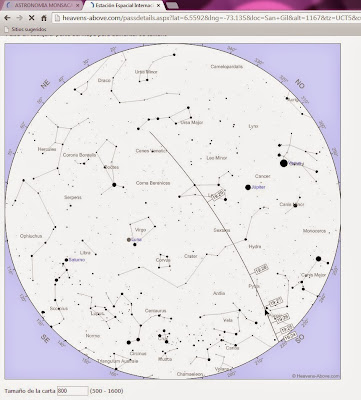This screenshot has height=400, width=361.
Task: Click the Hydra constellation label
Action: [255, 247]
